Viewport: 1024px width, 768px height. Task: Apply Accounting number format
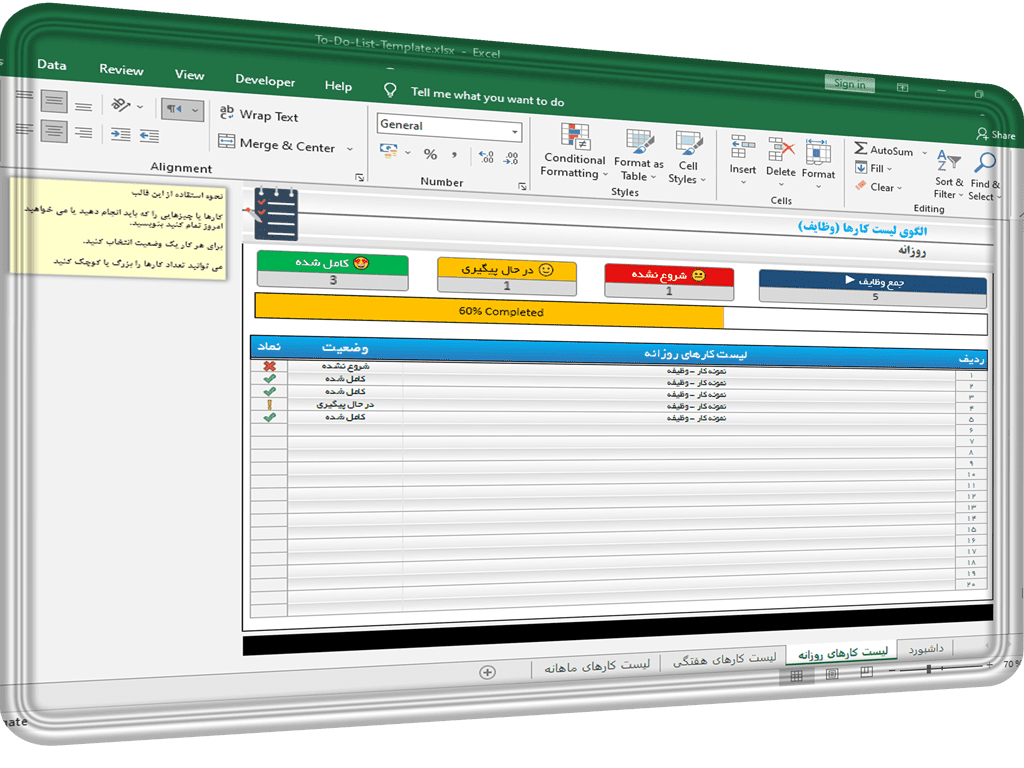coord(389,151)
